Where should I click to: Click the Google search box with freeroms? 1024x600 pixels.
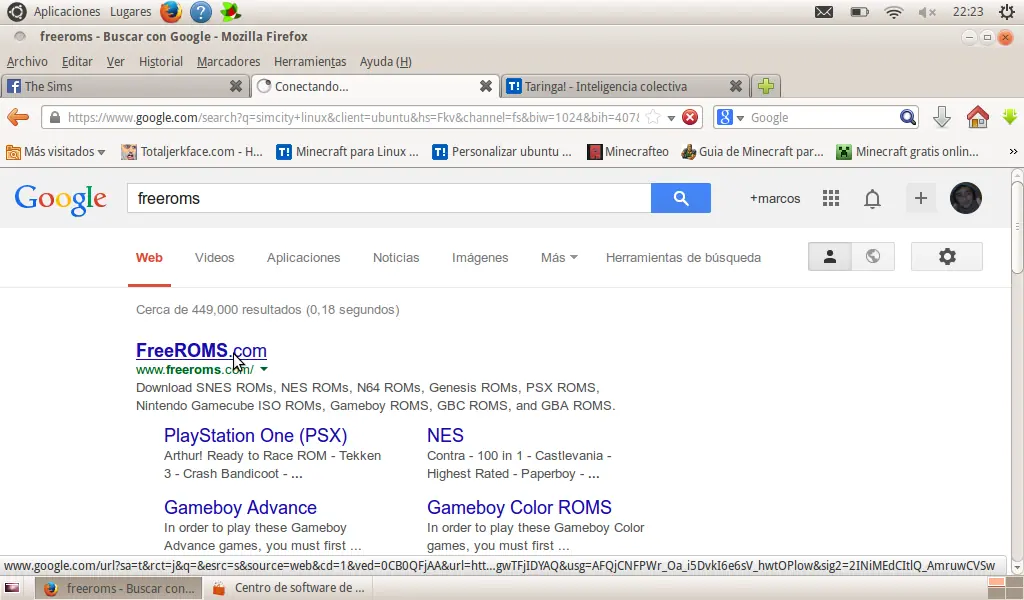pyautogui.click(x=389, y=198)
